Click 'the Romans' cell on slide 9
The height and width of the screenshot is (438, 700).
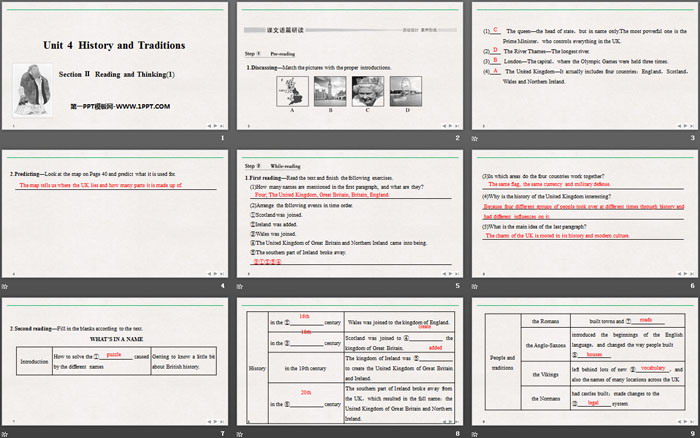(x=546, y=321)
